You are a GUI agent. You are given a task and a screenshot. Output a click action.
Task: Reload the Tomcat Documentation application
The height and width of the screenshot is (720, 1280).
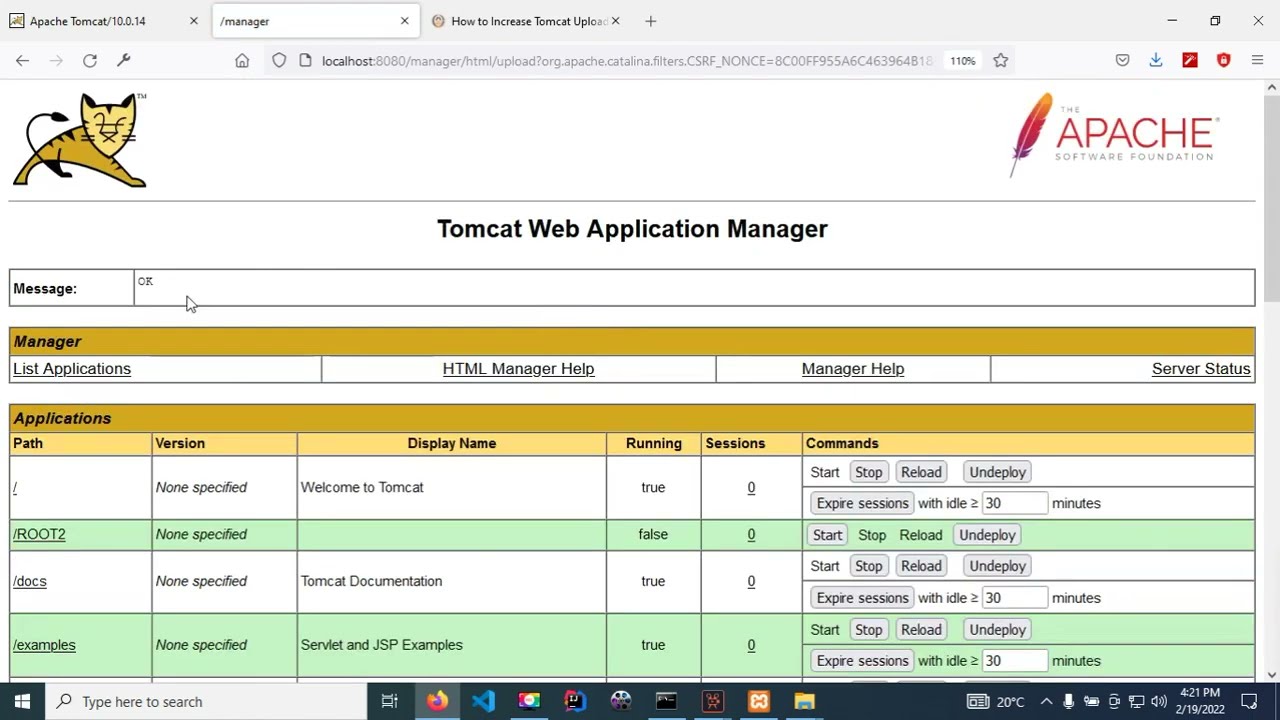(x=921, y=566)
